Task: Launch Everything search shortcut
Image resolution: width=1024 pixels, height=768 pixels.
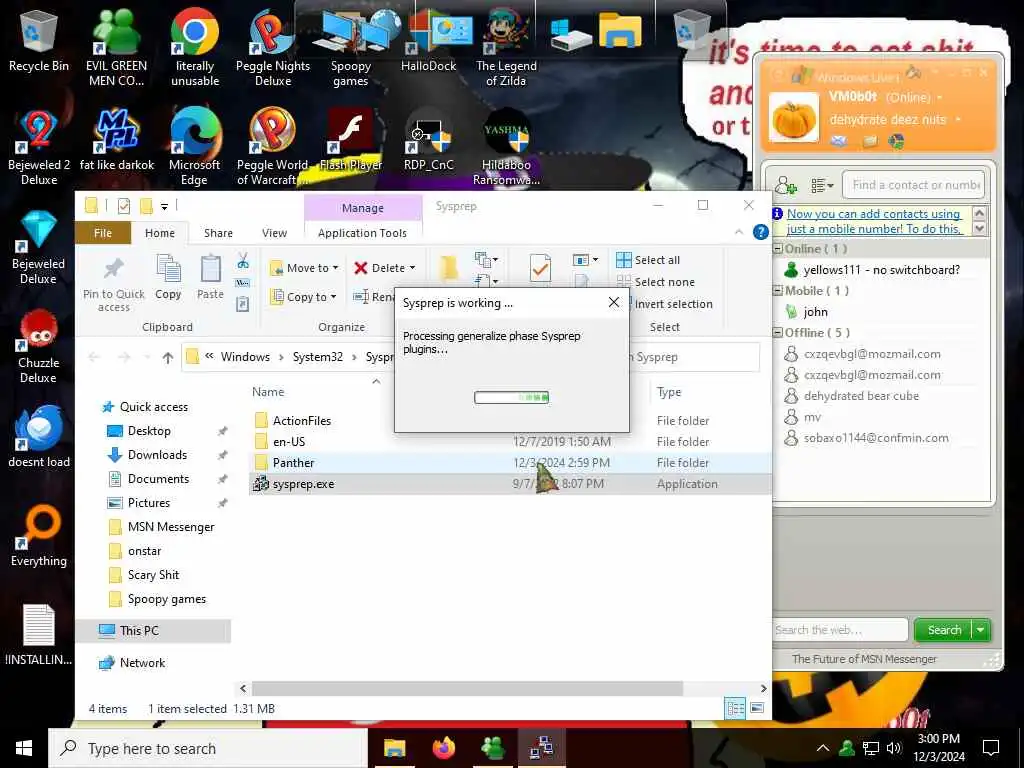Action: (x=39, y=536)
